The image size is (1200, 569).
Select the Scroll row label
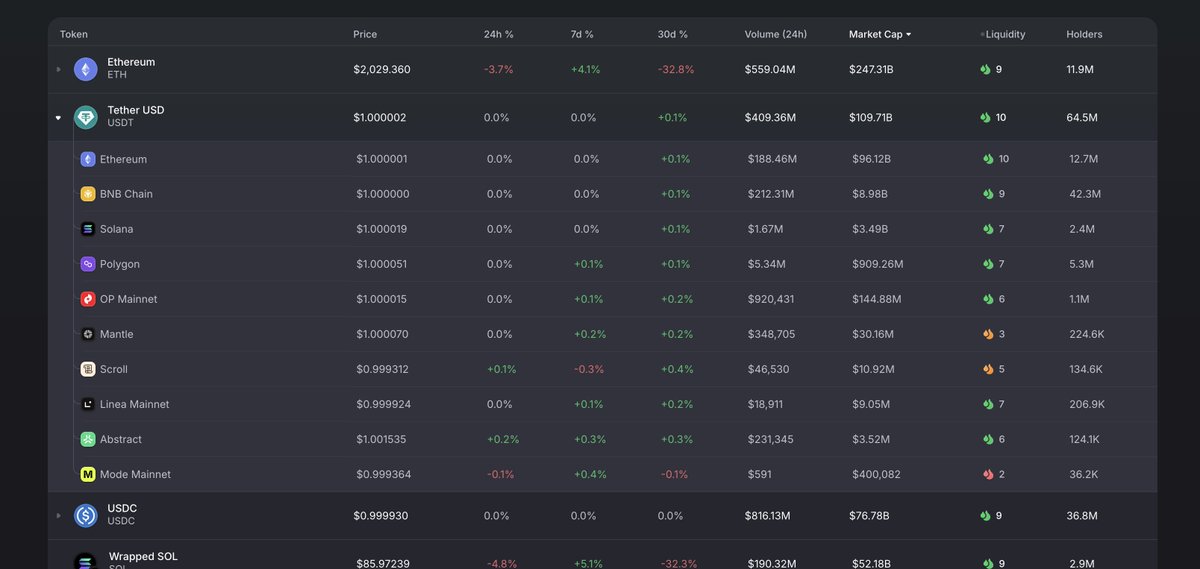pos(114,369)
